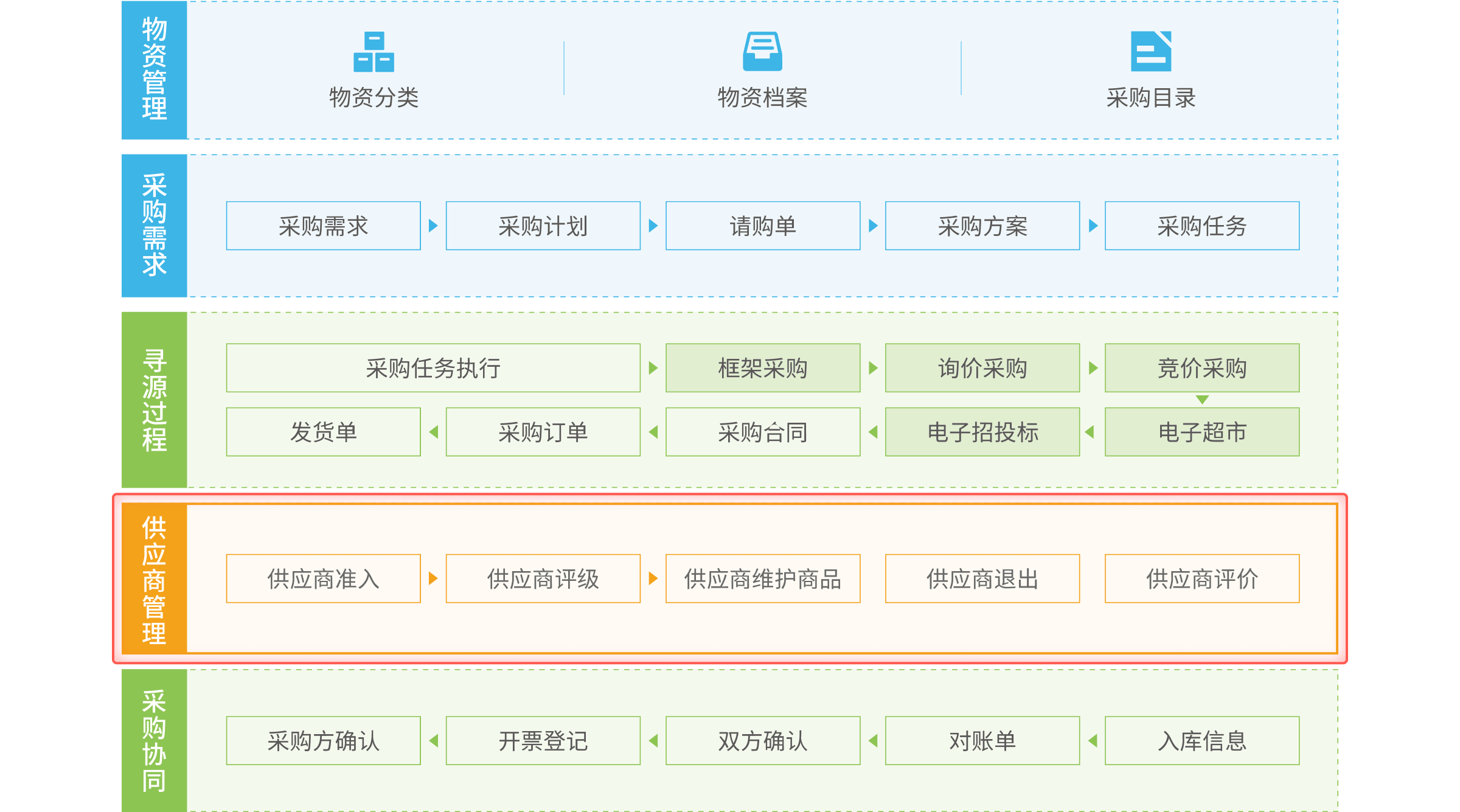Click the 请购单 box
1460x812 pixels.
762,226
